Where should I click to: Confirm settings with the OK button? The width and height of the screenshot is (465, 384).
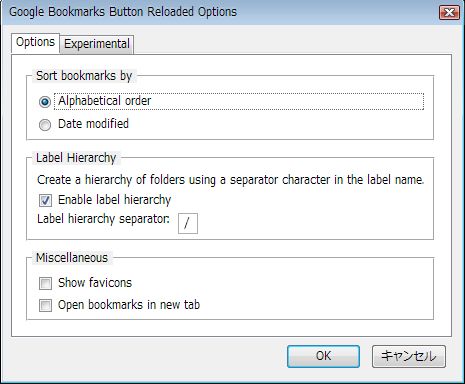(x=323, y=356)
